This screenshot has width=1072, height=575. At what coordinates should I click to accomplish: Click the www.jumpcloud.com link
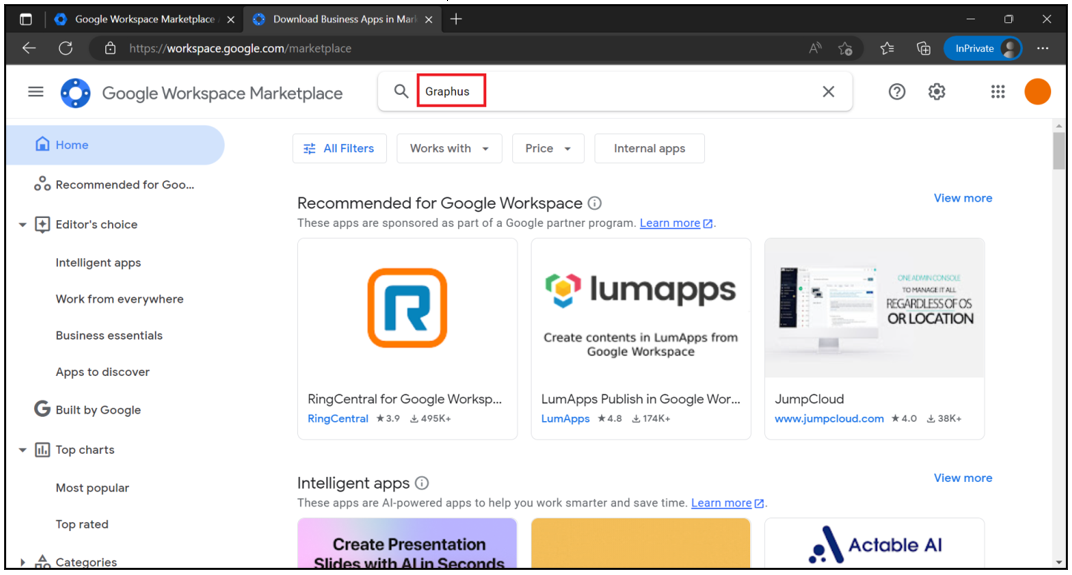(829, 418)
